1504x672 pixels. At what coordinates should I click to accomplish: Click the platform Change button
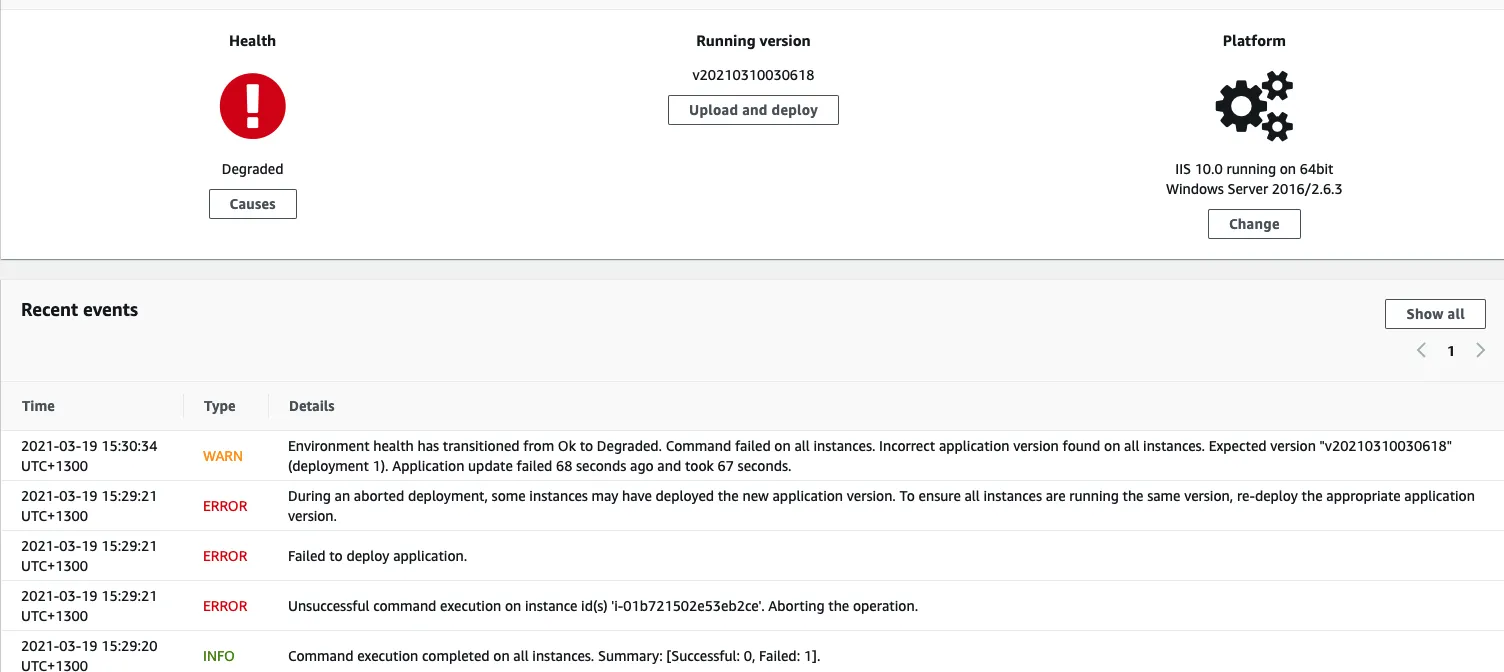[x=1254, y=224]
